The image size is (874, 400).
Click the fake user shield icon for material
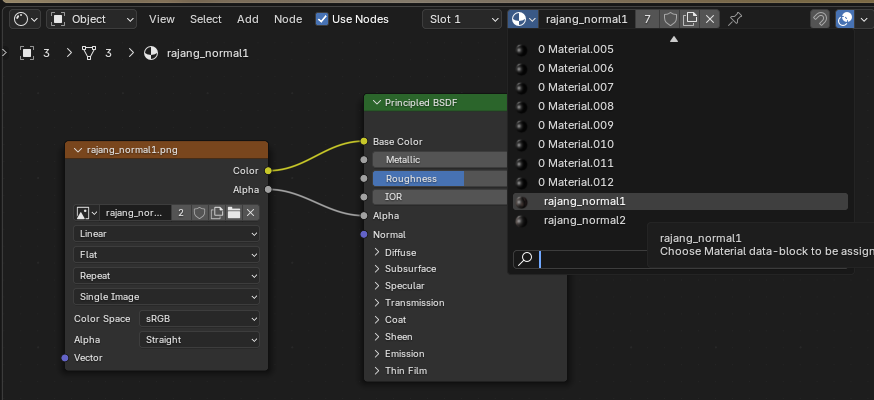coord(670,19)
